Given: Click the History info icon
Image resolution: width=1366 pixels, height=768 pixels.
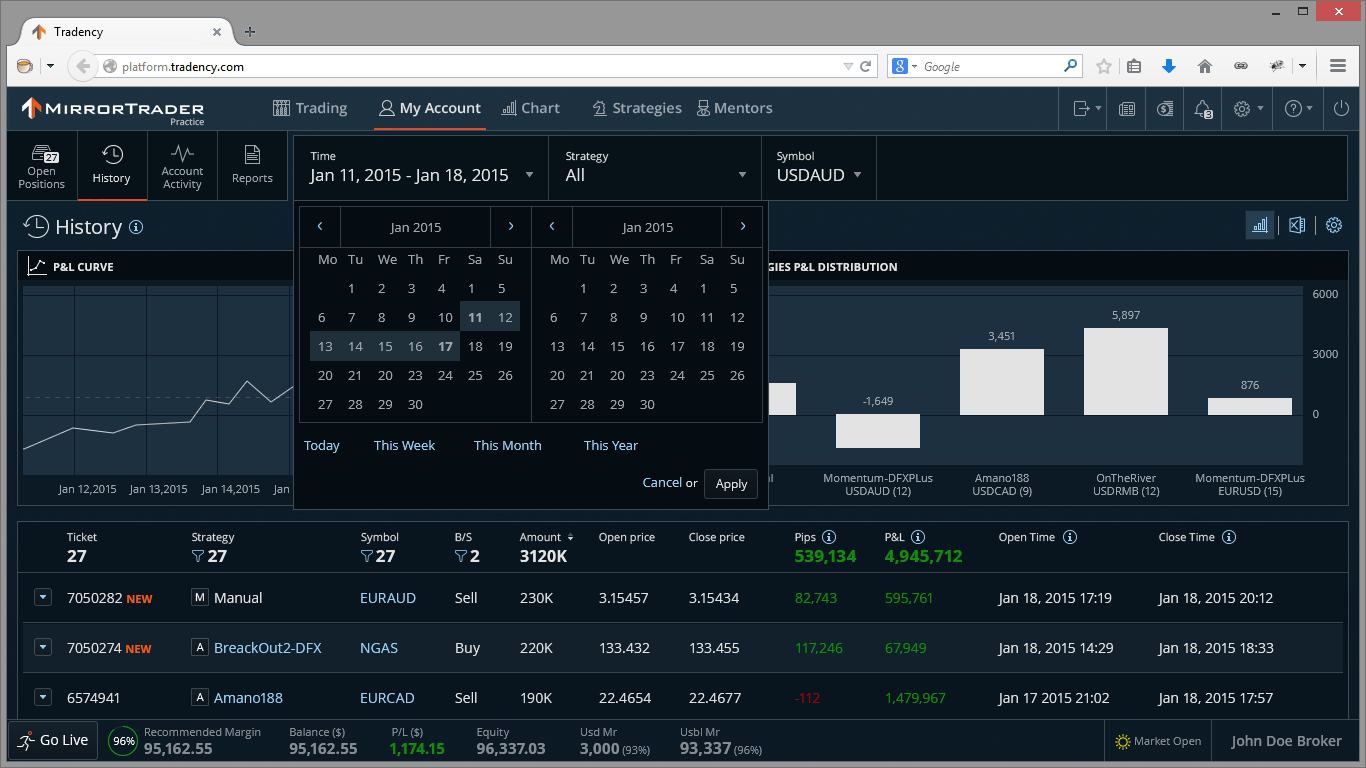Looking at the screenshot, I should pos(136,227).
